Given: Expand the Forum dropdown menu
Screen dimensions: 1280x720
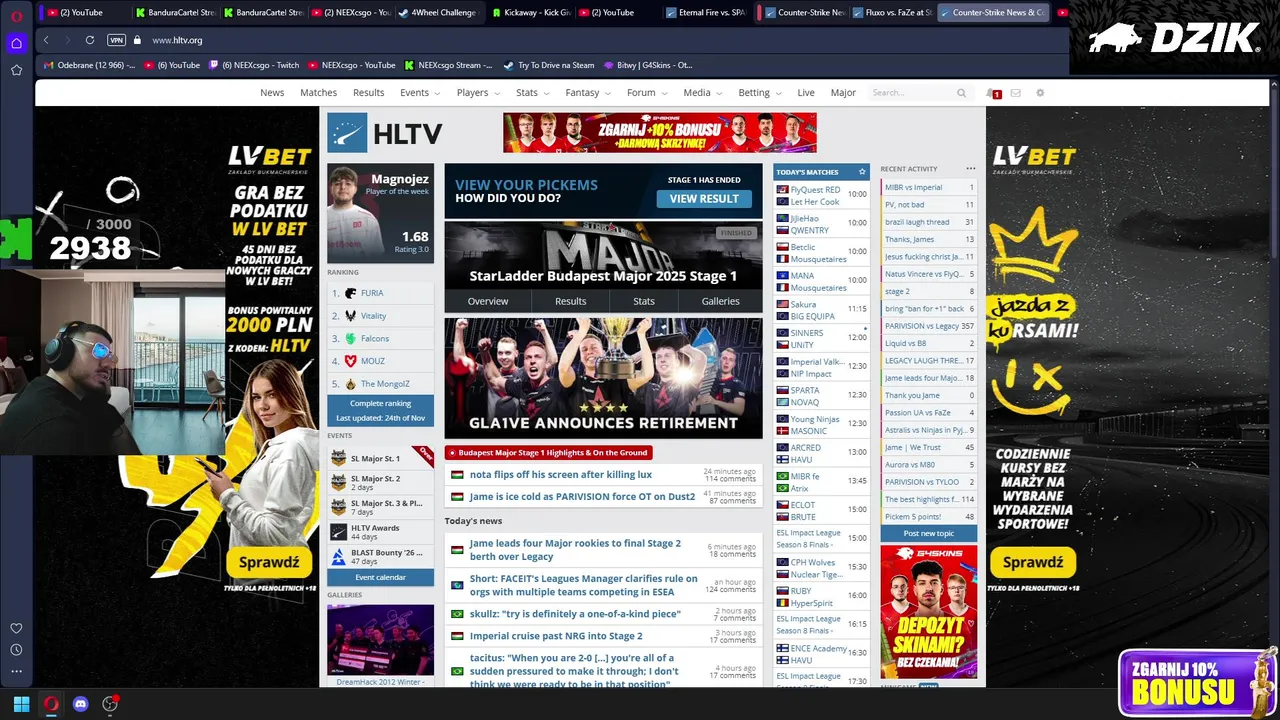Looking at the screenshot, I should 647,93.
